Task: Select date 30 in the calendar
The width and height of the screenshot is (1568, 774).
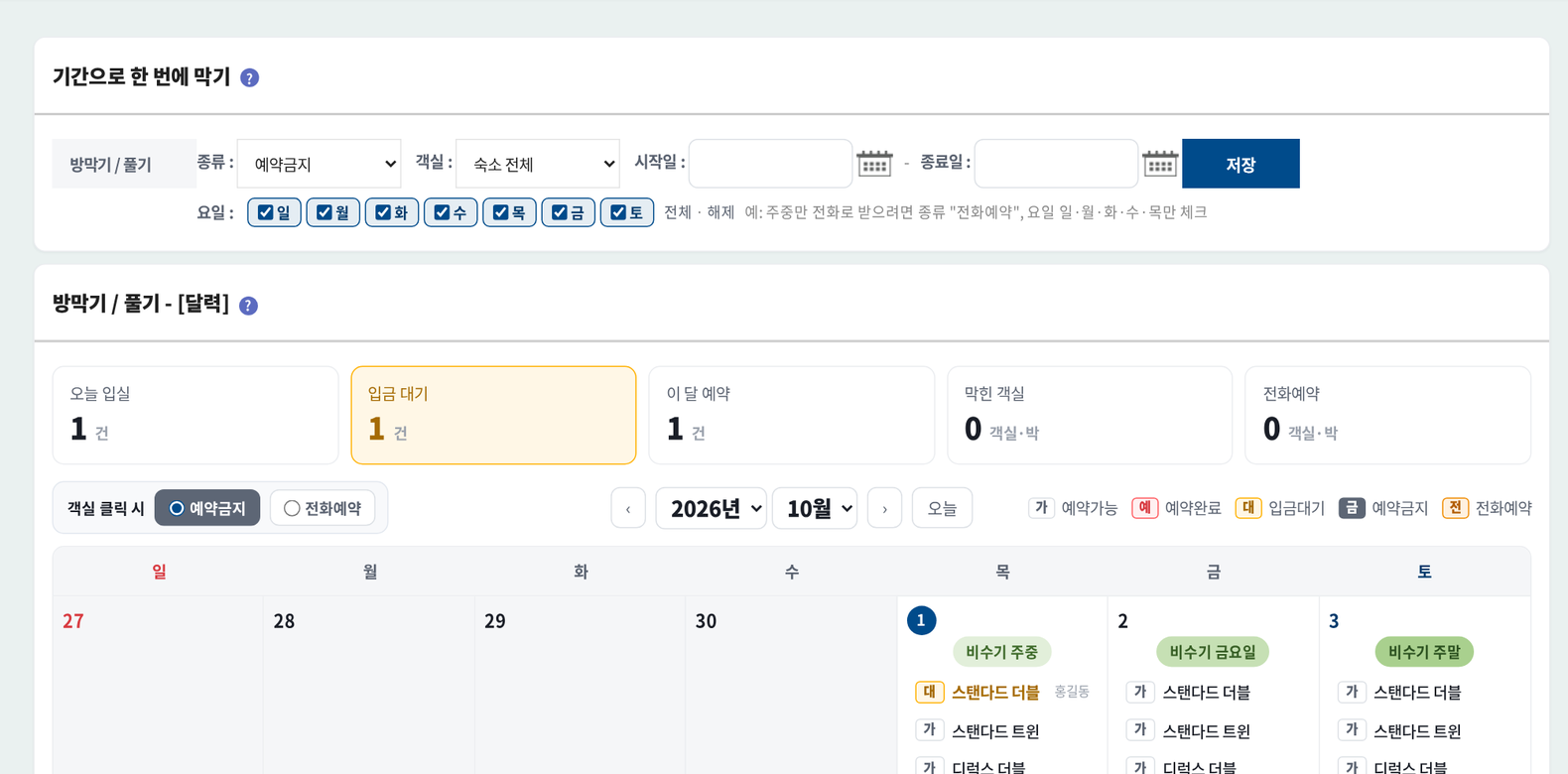Action: tap(706, 621)
